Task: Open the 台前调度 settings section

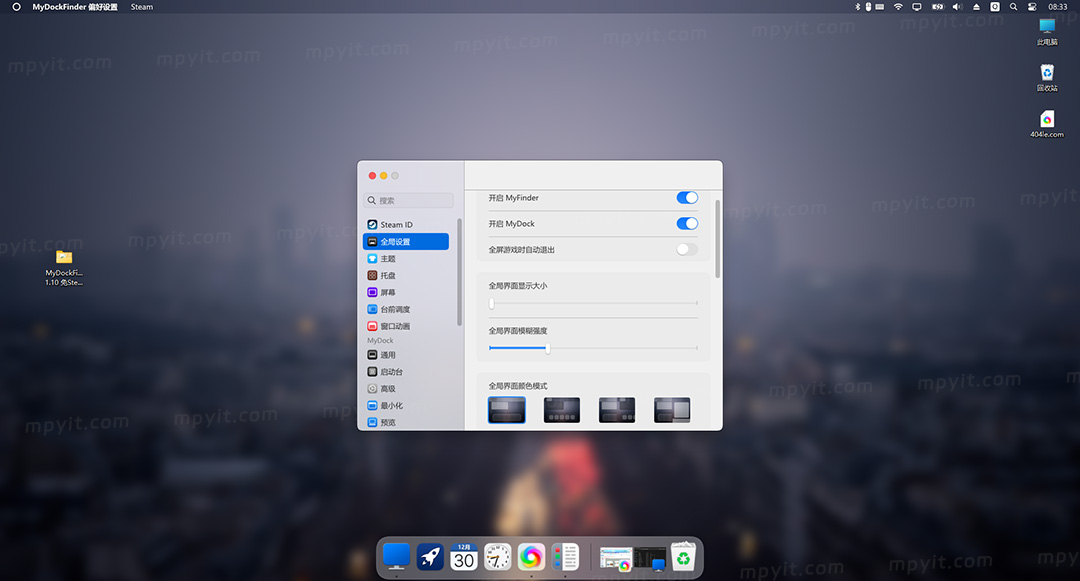Action: (x=406, y=309)
